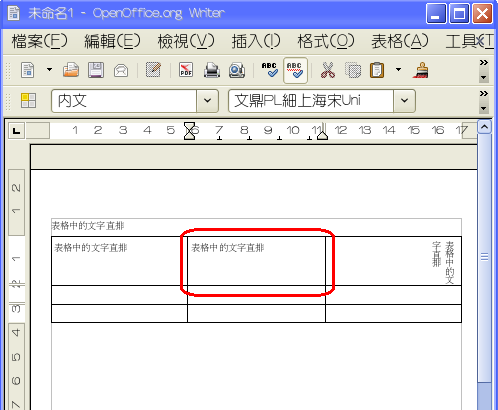
Task: Toggle the AutoSpellcheck icon
Action: (295, 70)
